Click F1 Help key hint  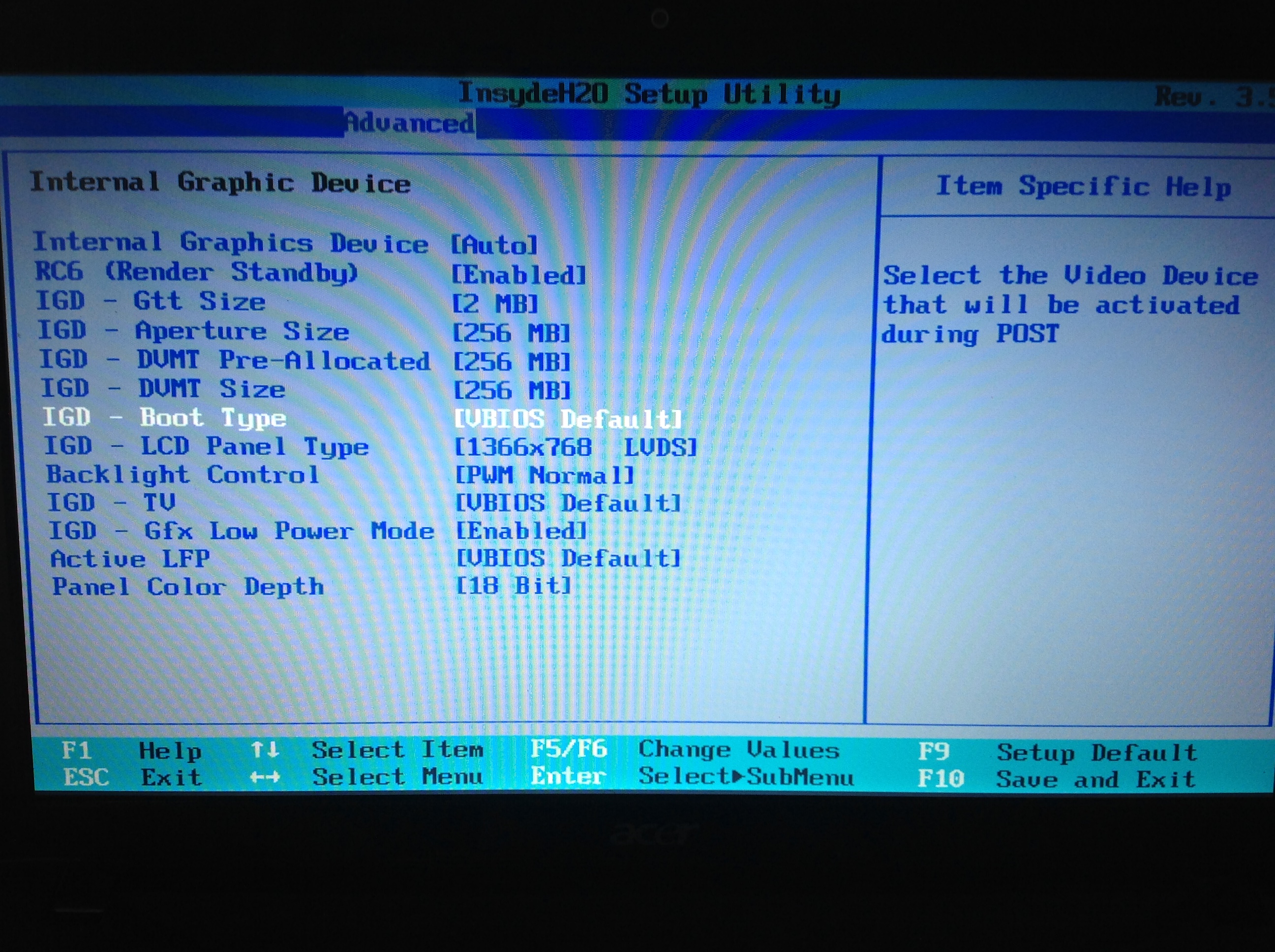click(131, 751)
